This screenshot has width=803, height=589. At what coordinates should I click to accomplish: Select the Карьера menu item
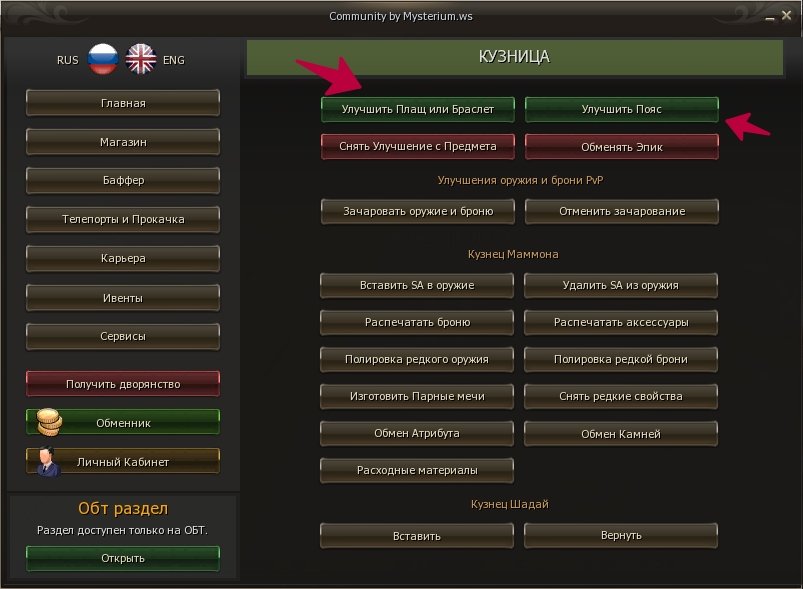click(123, 258)
